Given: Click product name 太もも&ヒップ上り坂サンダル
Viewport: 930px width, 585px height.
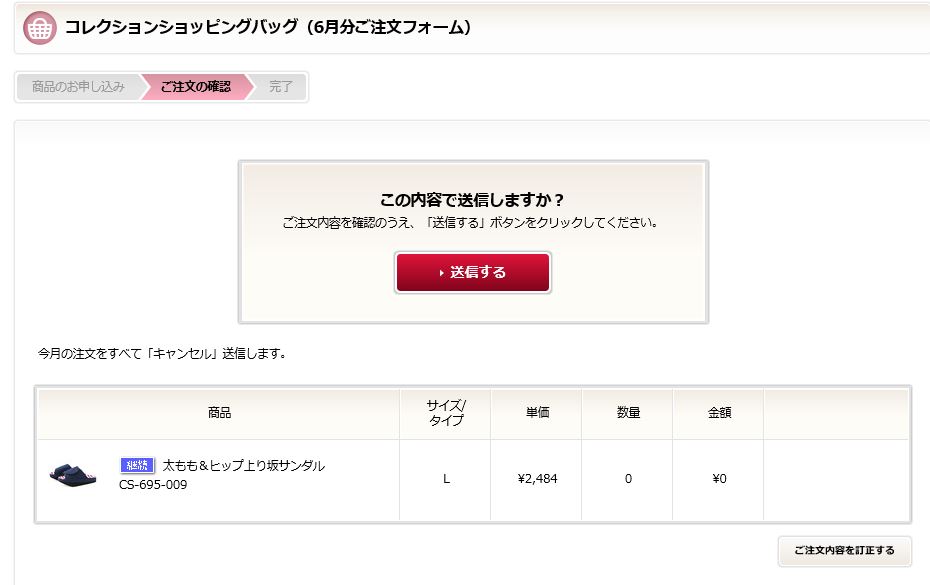Looking at the screenshot, I should (x=244, y=466).
